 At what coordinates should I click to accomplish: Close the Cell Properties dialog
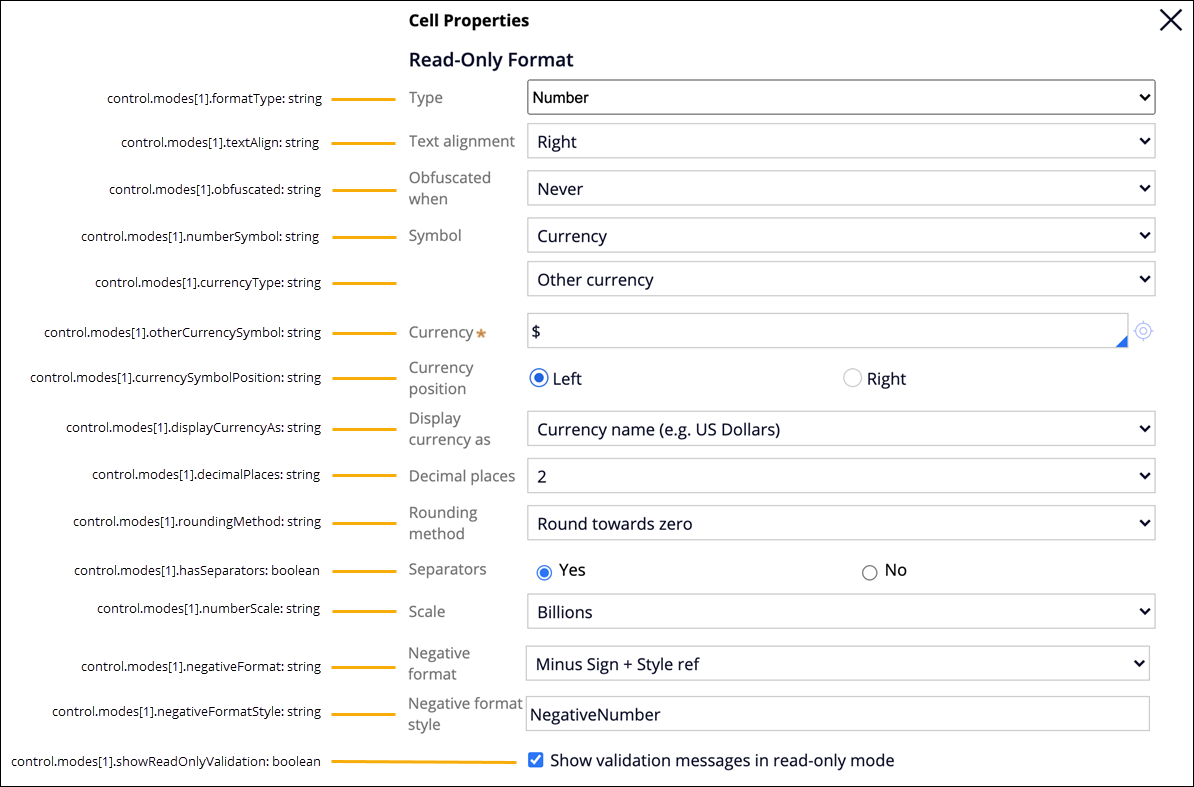pos(1170,20)
